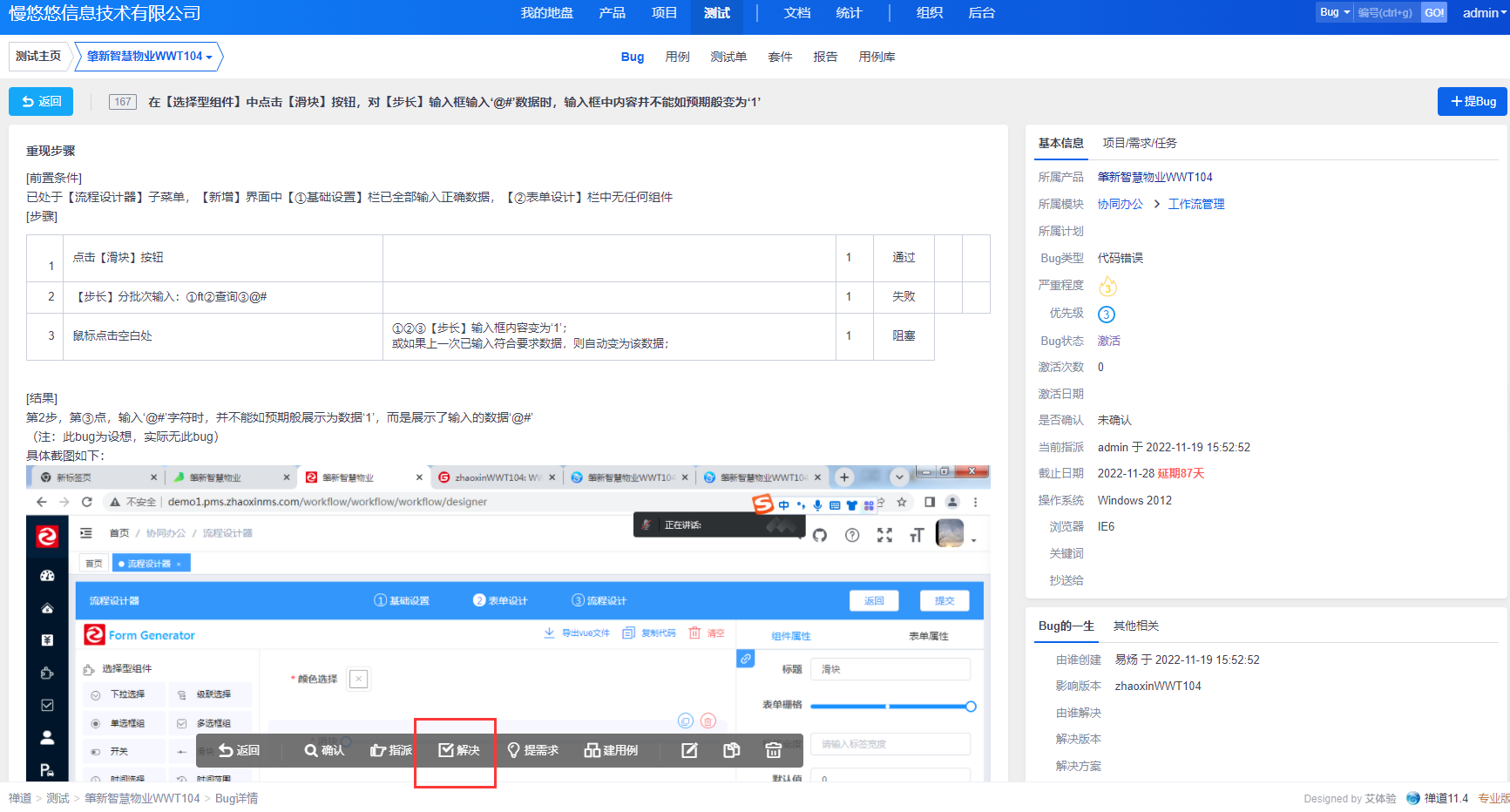Open 统计 in the top navigation

(848, 13)
